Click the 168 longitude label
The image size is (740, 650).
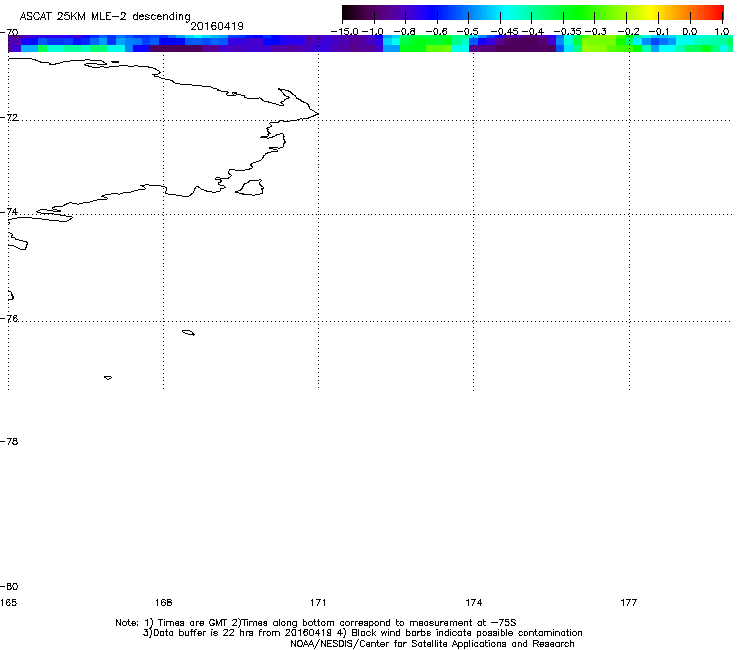(163, 602)
